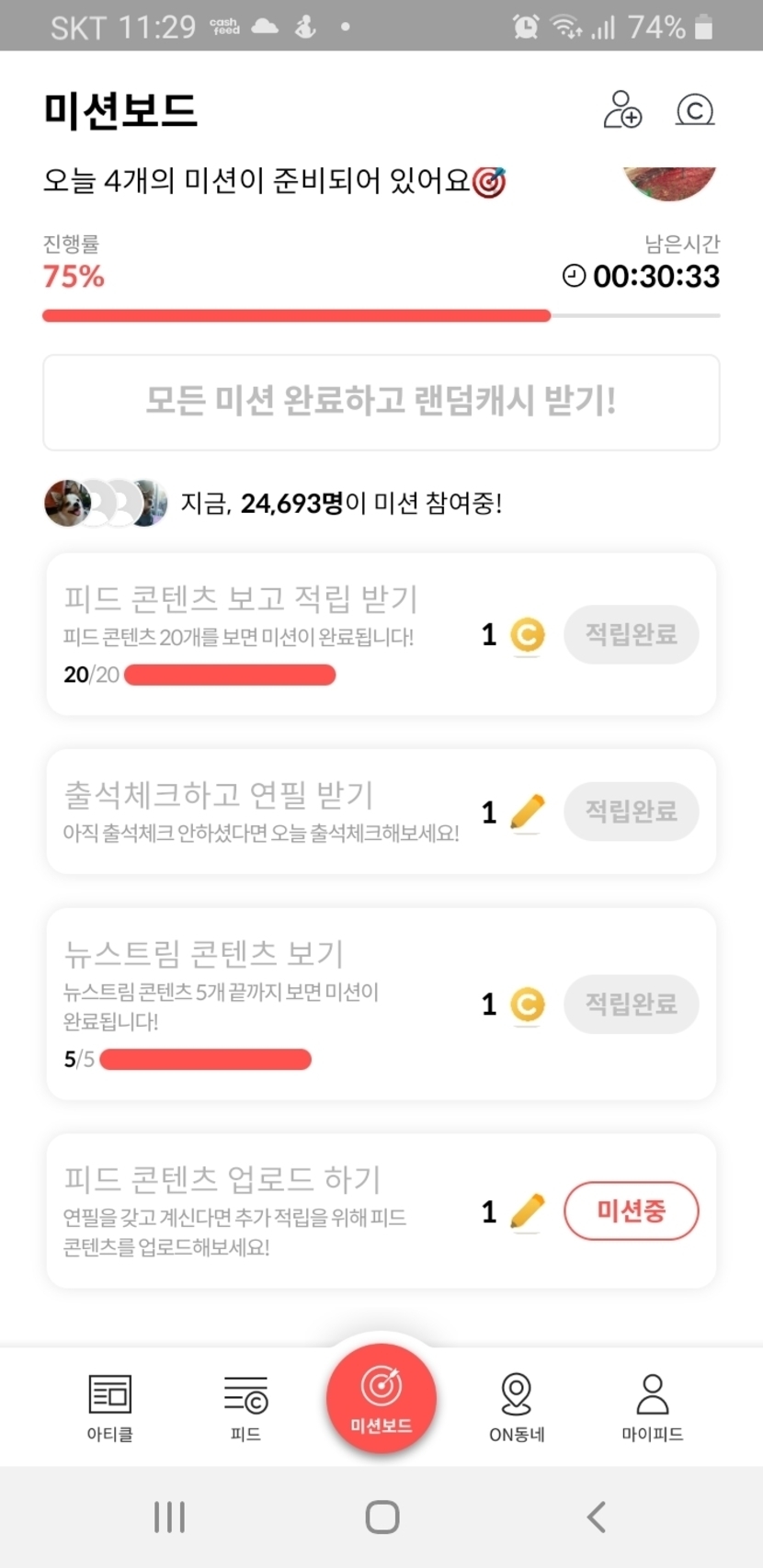Click the overall mission progress bar
Image resolution: width=763 pixels, height=1568 pixels.
[381, 316]
